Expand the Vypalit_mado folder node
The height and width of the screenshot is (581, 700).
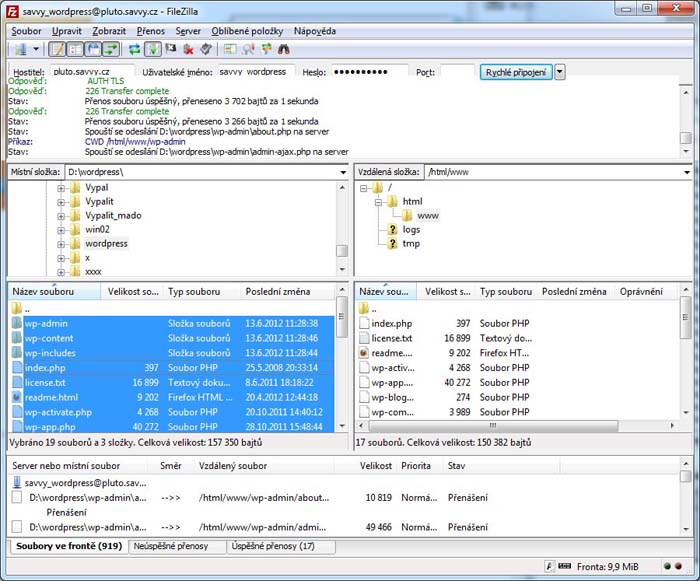(x=61, y=216)
